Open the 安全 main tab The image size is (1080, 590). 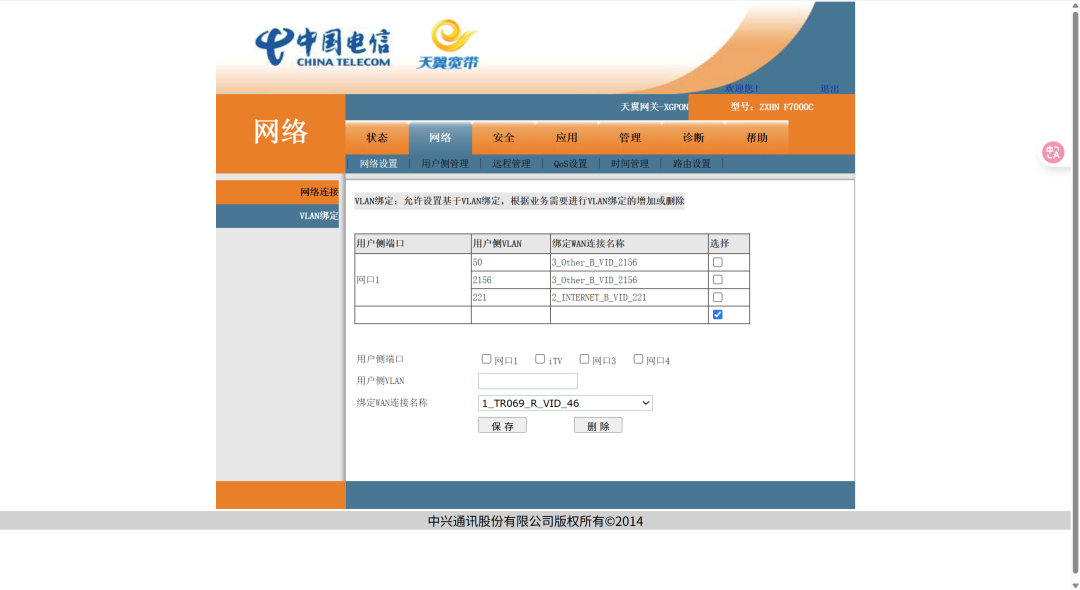(503, 138)
